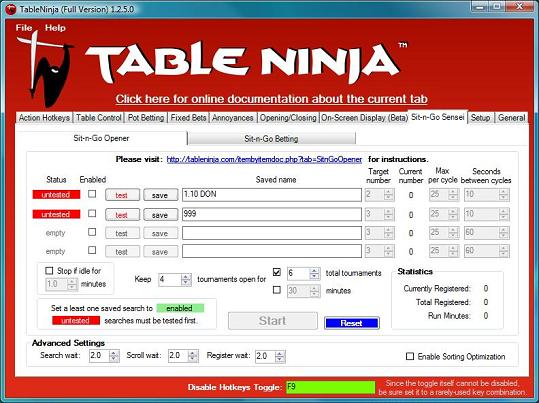The width and height of the screenshot is (539, 403).
Task: Click the Table Ninja logo figure
Action: 46,69
